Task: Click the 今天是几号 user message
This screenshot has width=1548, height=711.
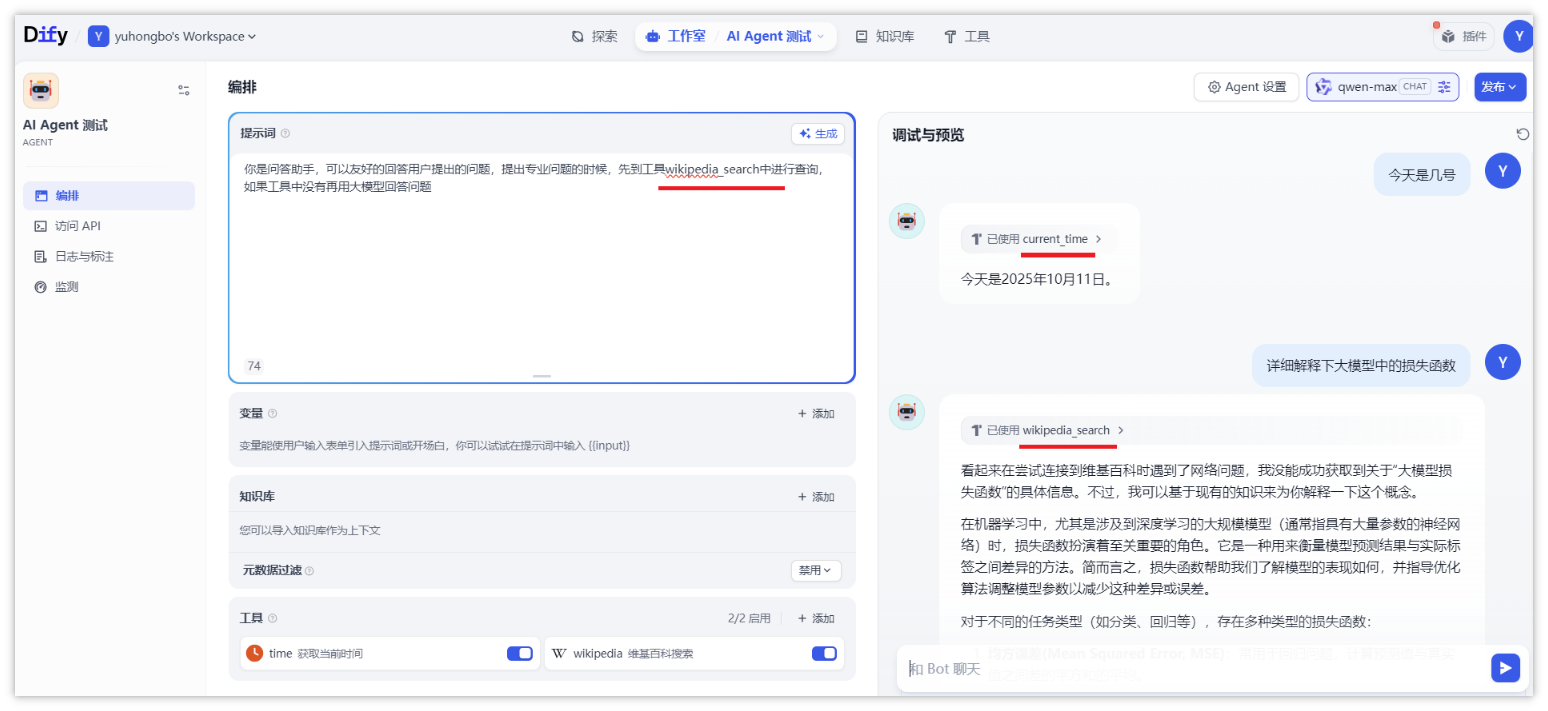Action: point(1421,174)
